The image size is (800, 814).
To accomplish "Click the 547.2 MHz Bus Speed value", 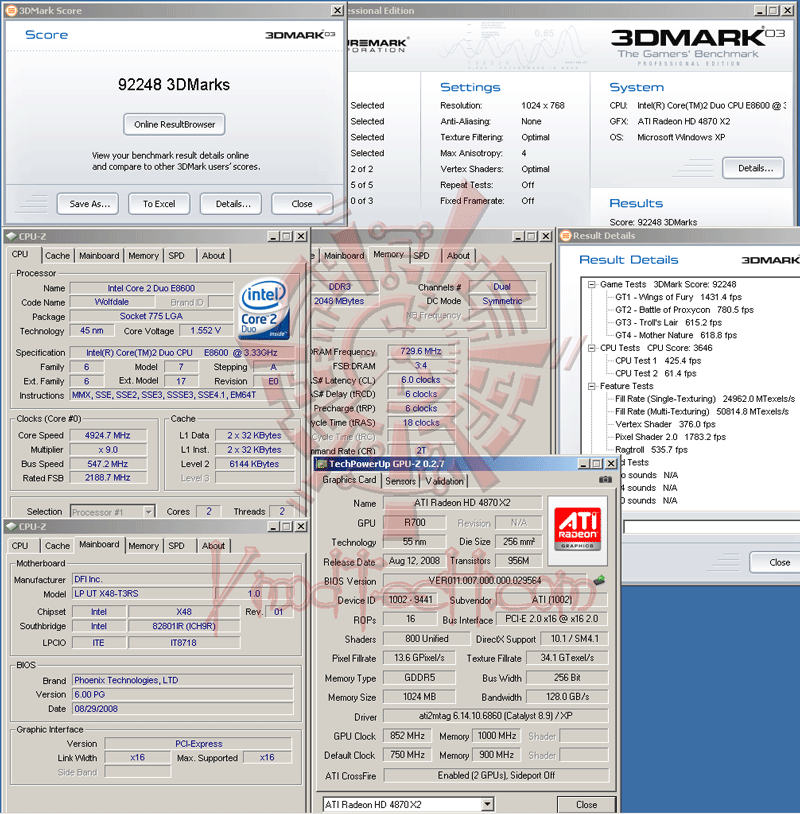I will 108,464.
